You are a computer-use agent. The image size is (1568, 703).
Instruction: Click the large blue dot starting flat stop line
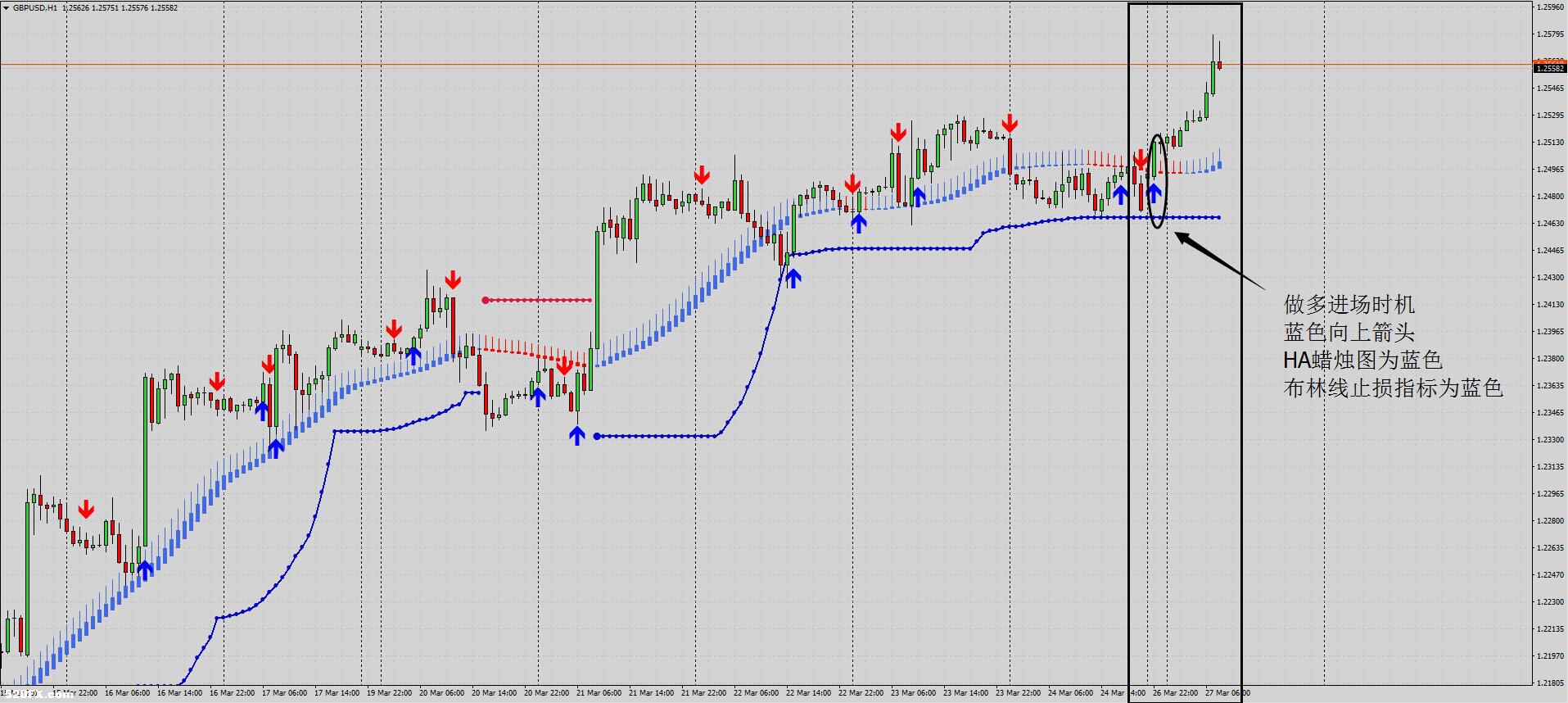pos(597,436)
